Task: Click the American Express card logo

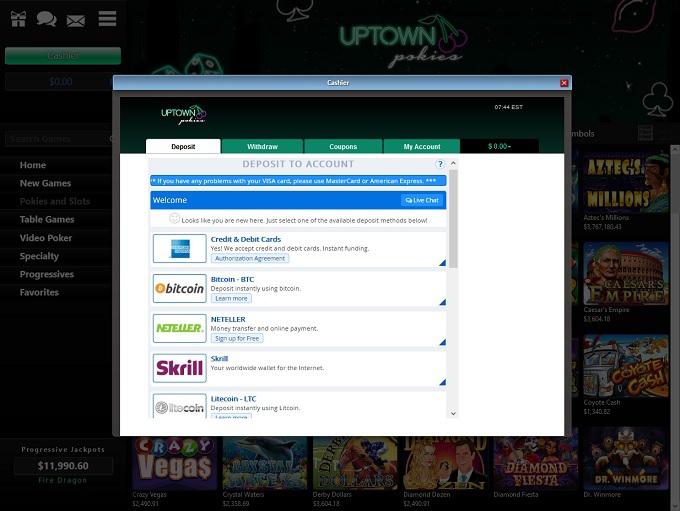Action: click(180, 249)
